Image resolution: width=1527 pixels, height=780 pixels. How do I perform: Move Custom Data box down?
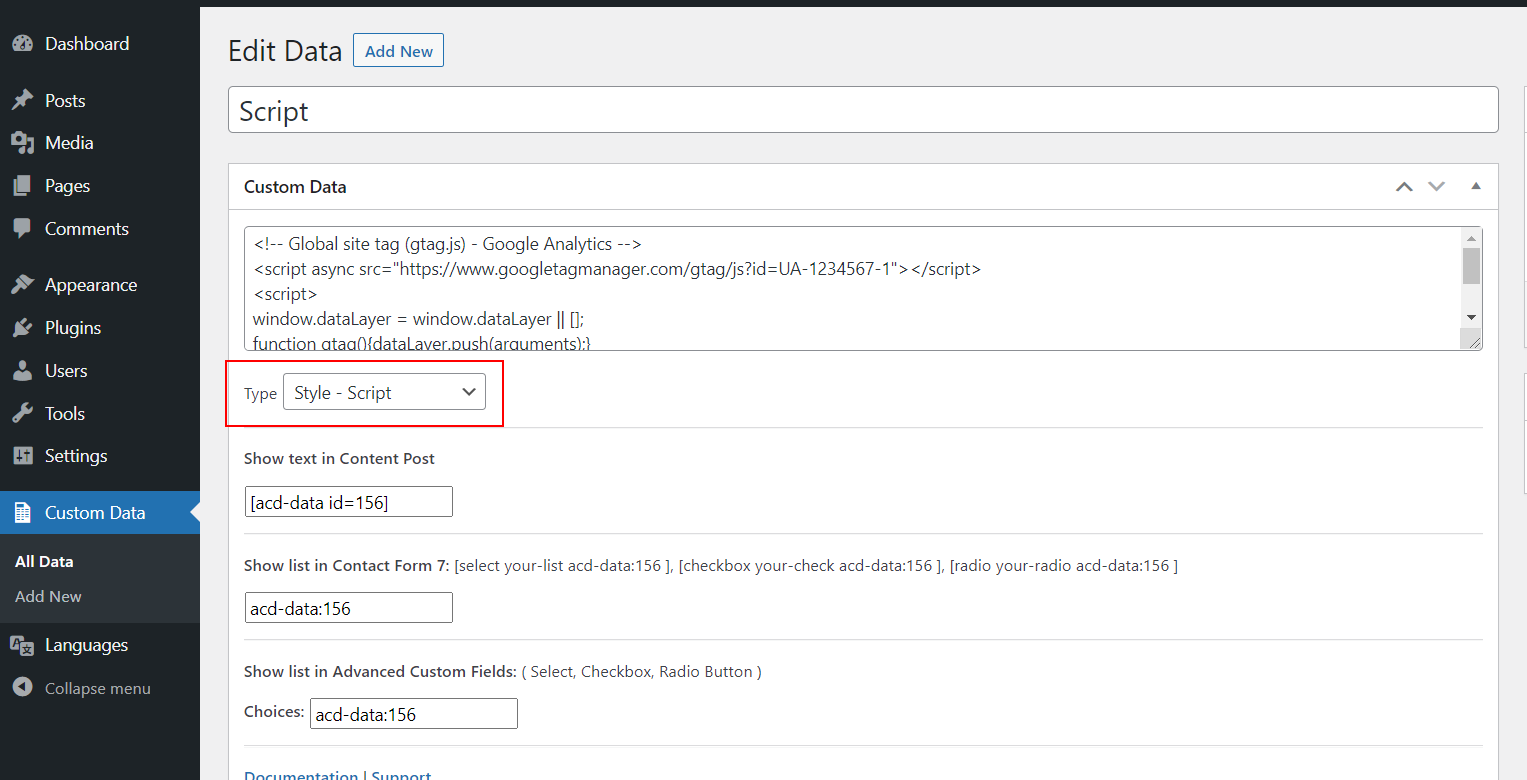1437,187
